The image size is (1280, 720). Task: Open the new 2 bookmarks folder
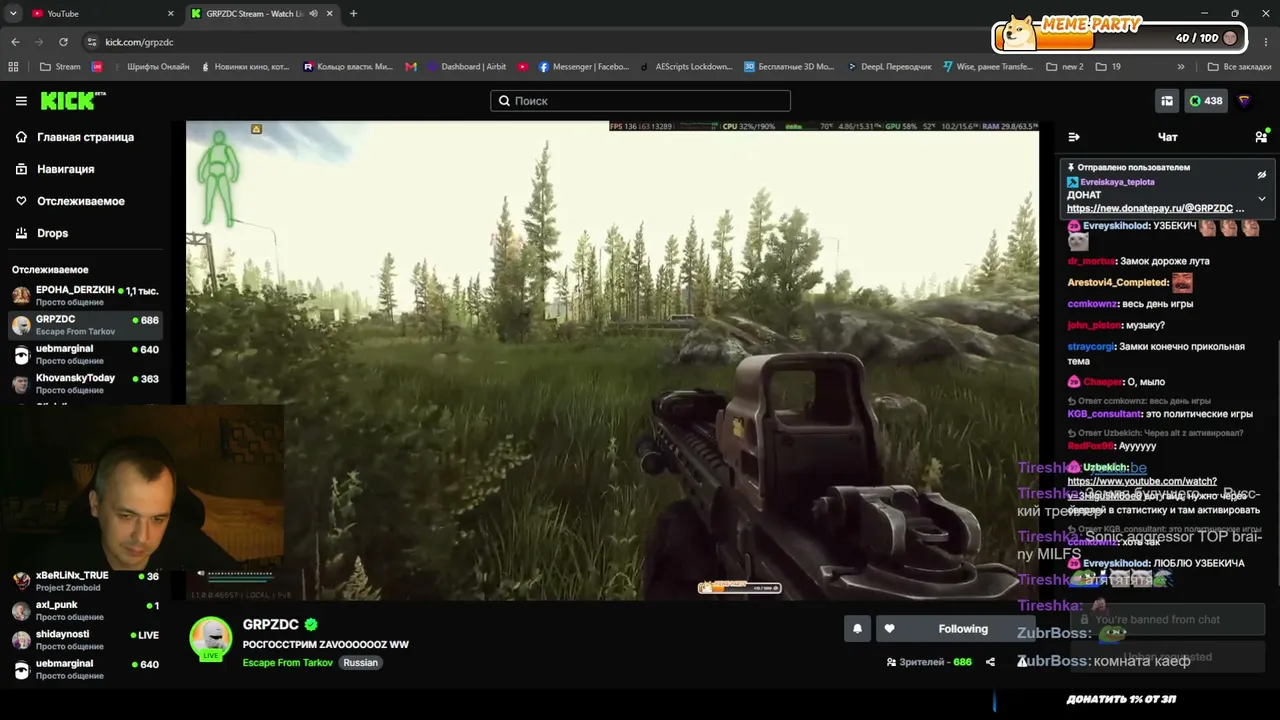[1065, 67]
